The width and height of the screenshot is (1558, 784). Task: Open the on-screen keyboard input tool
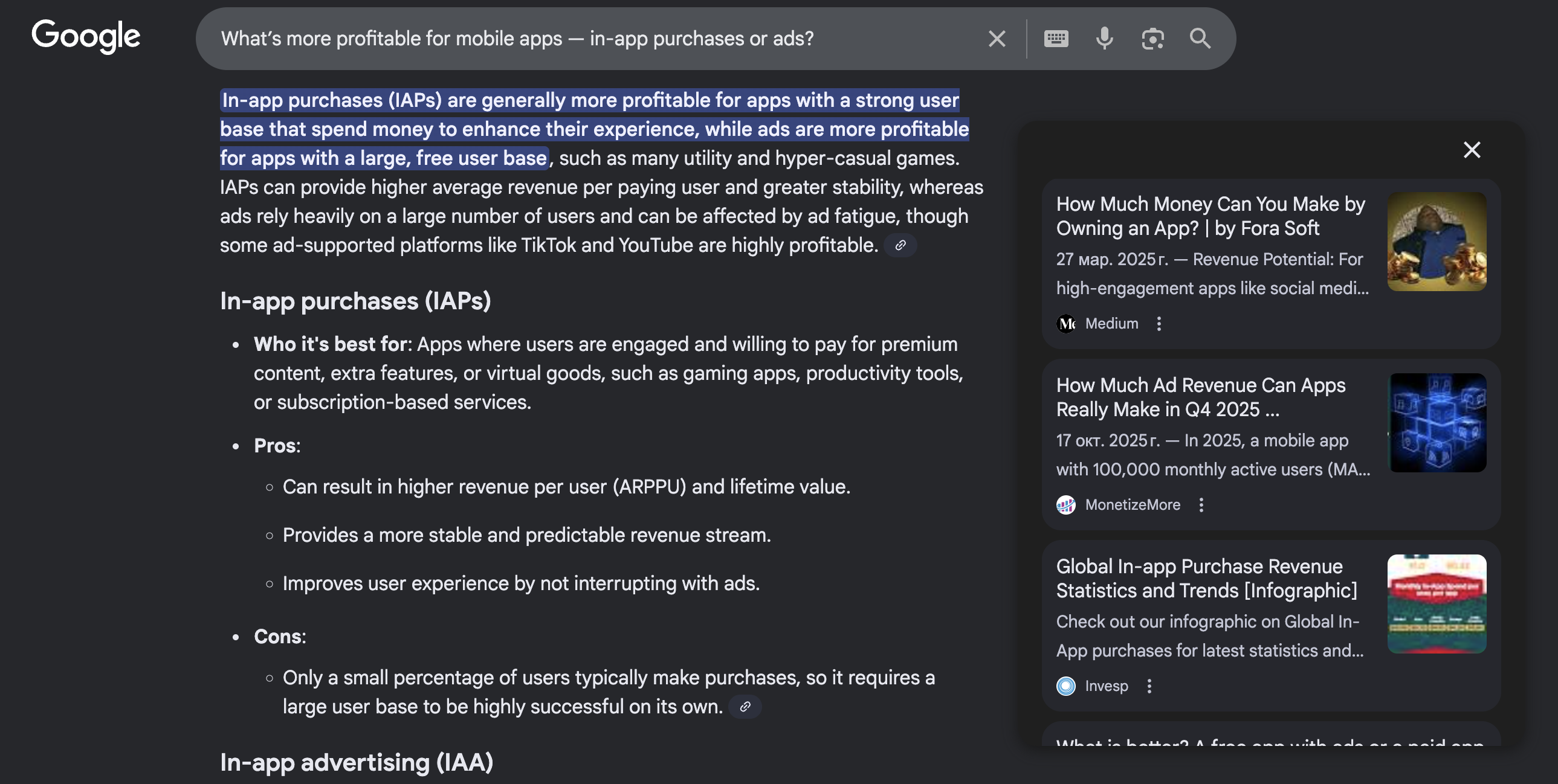1056,39
